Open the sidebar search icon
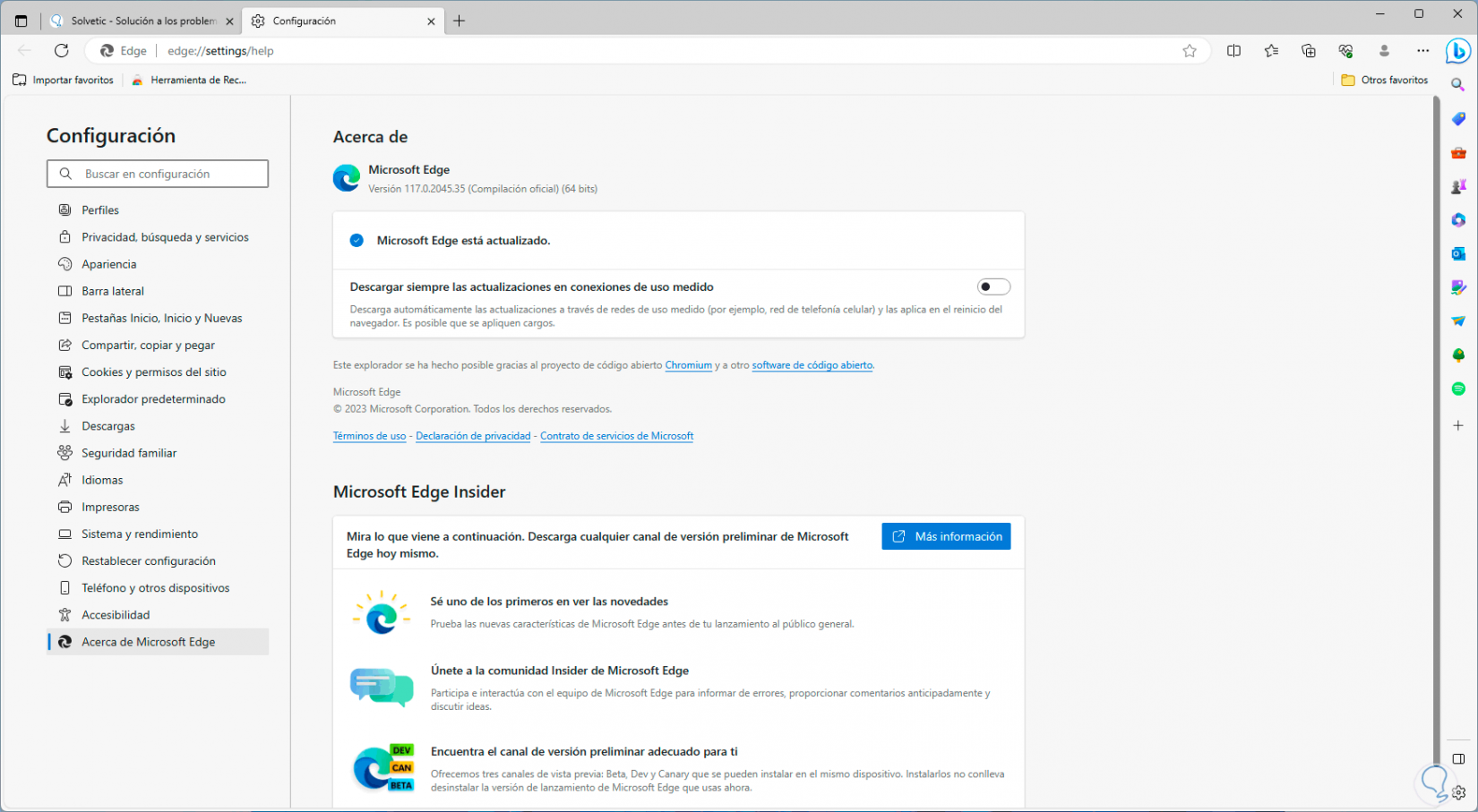1478x812 pixels. (1458, 85)
